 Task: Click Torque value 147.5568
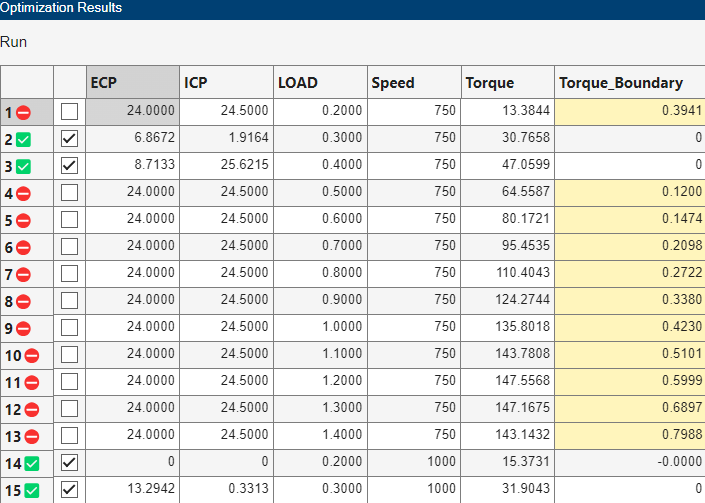[x=523, y=380]
